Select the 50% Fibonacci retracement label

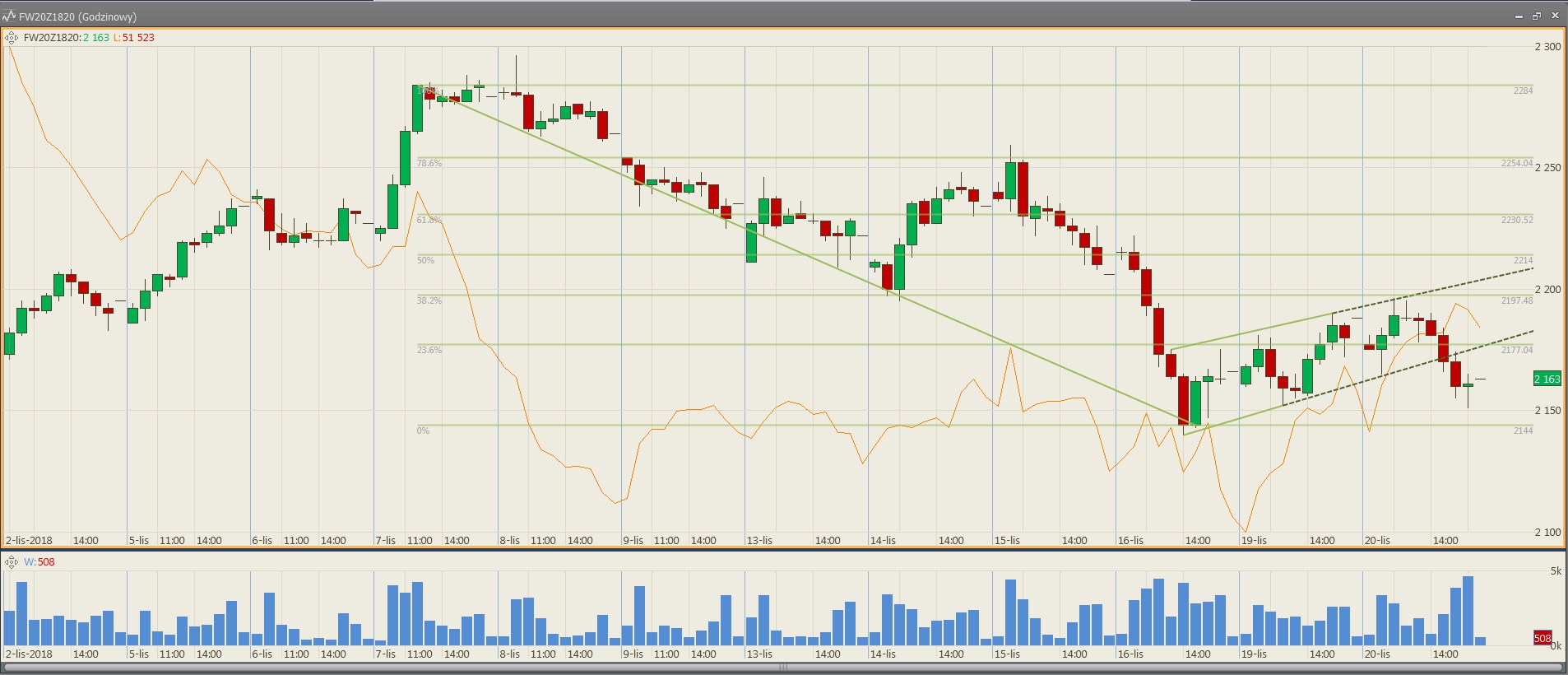point(425,260)
